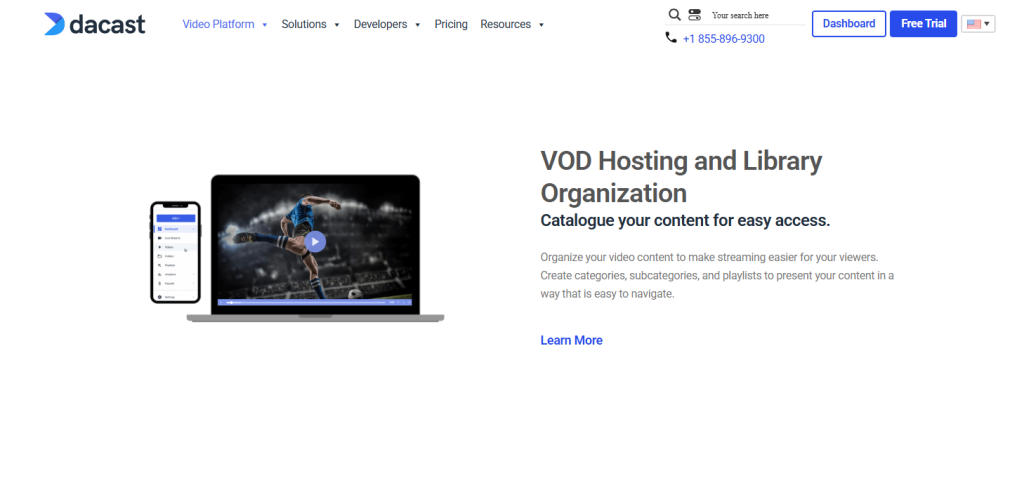Follow the Learn More link
The height and width of the screenshot is (492, 1024).
pyautogui.click(x=571, y=340)
